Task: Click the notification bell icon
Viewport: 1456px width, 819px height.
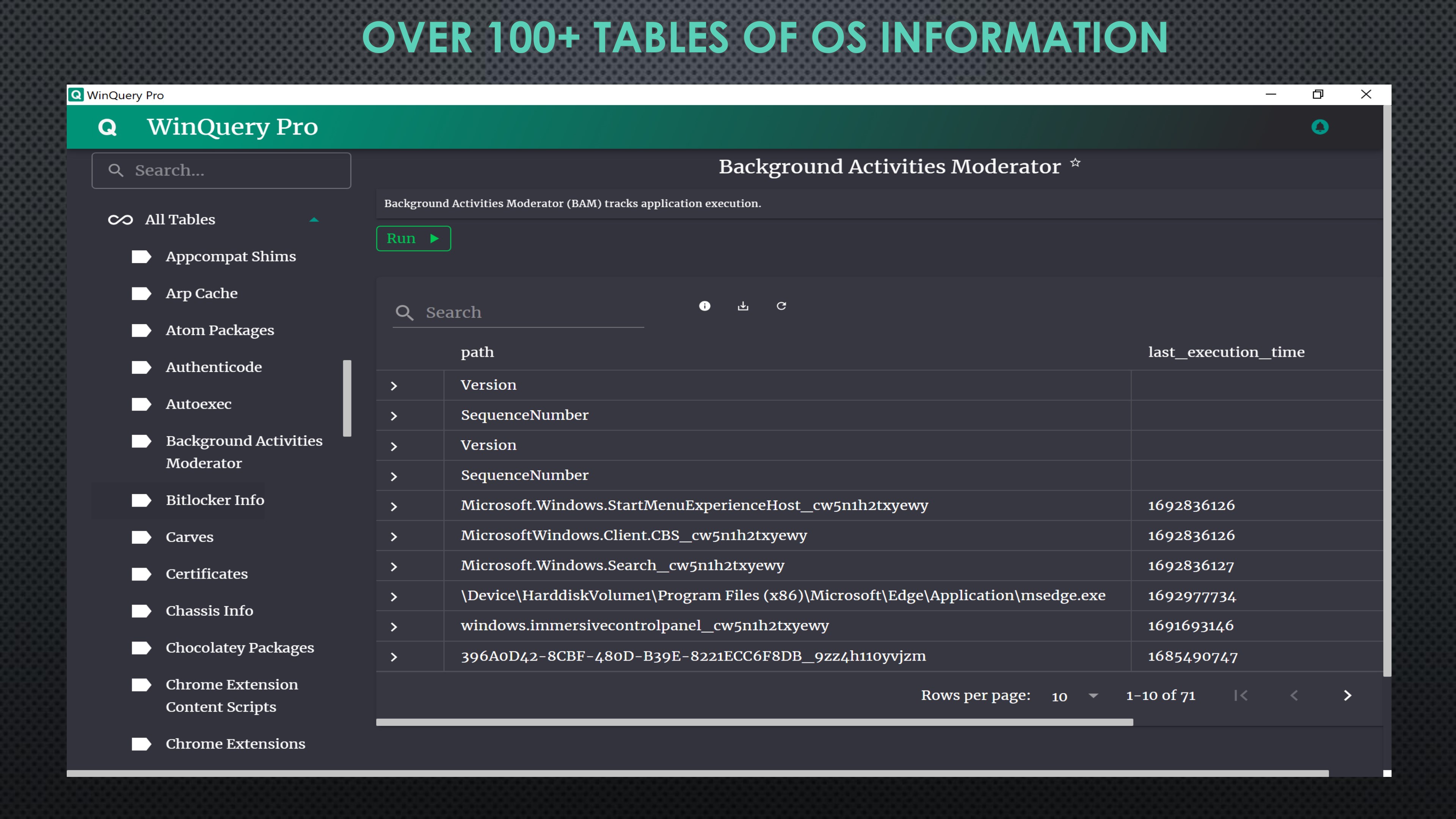Action: pos(1319,127)
